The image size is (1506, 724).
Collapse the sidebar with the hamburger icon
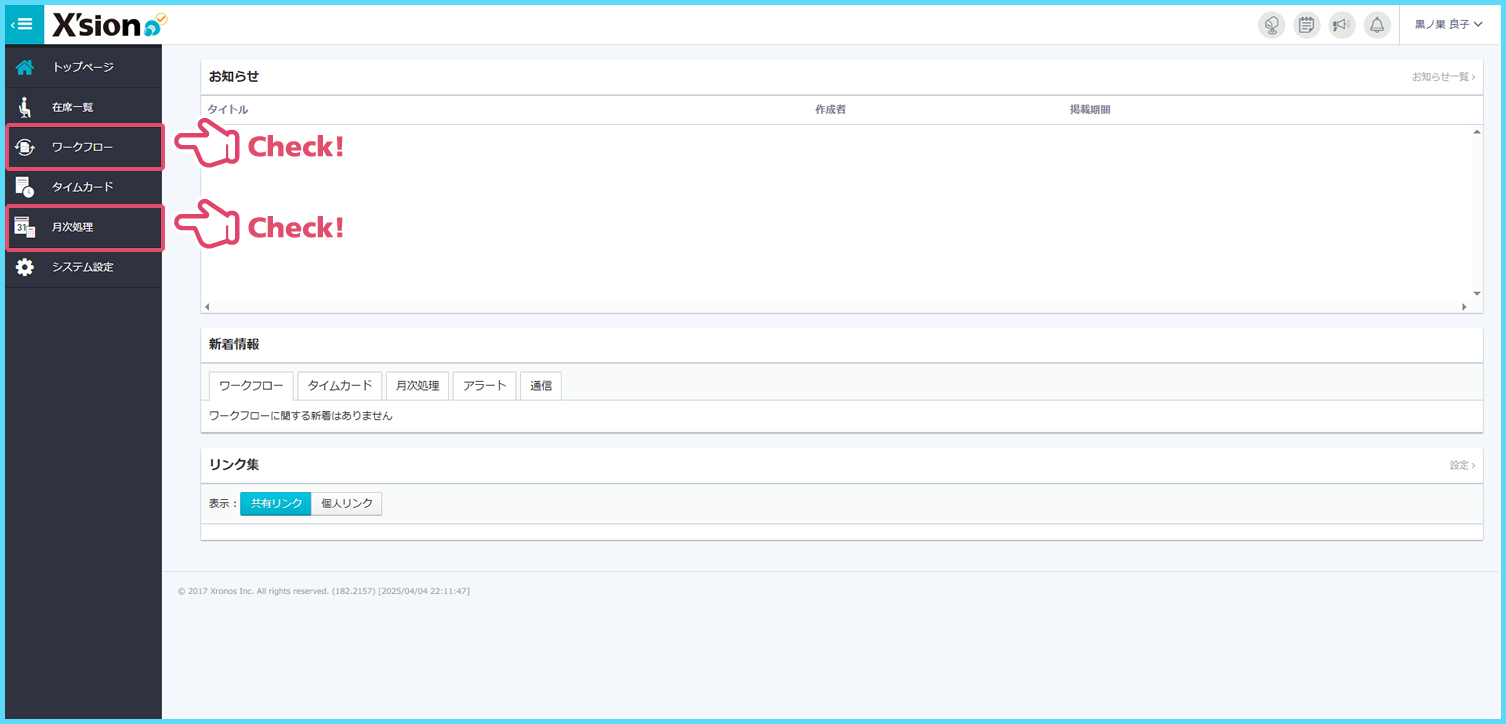(24, 24)
